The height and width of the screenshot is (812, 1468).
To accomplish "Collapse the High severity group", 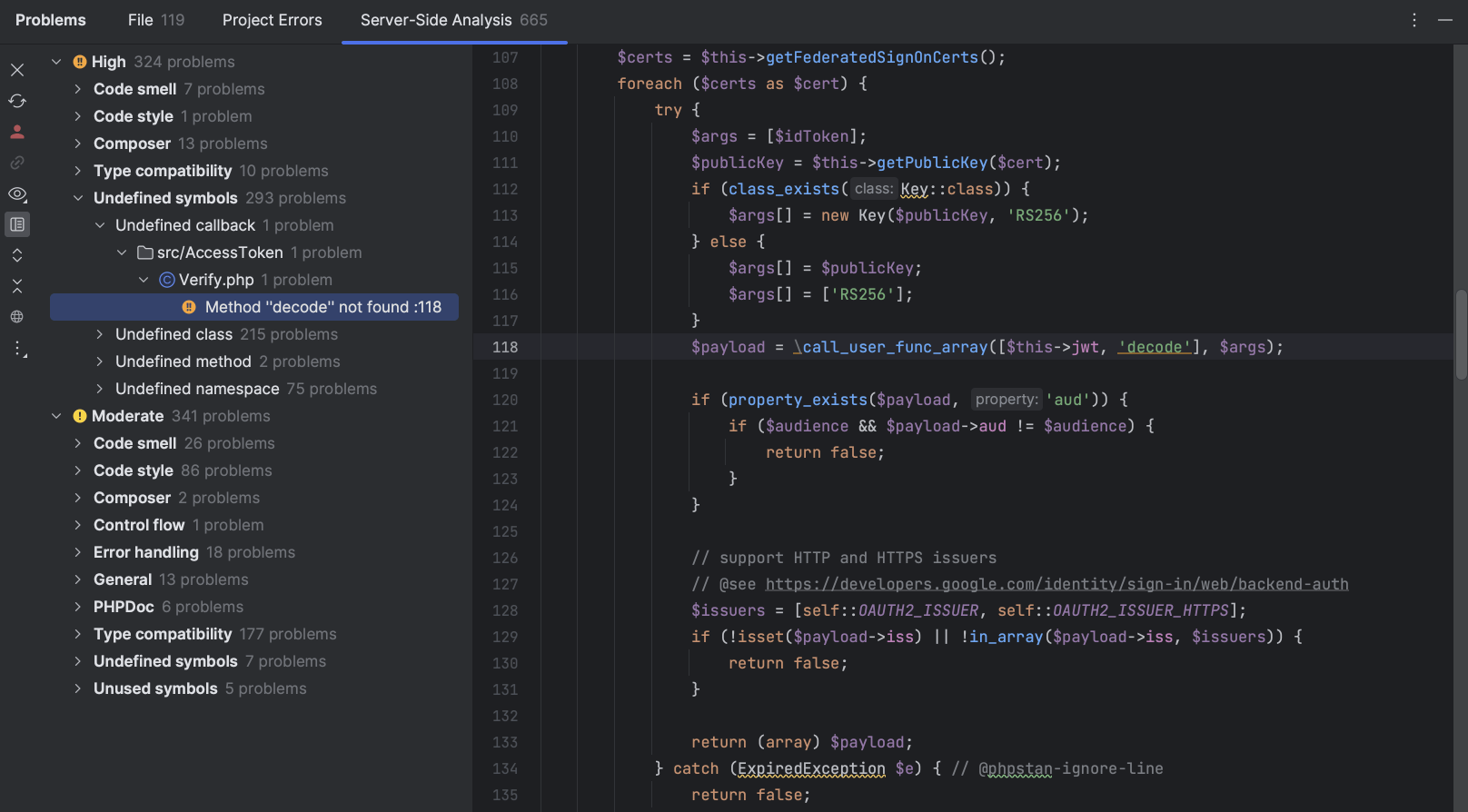I will [56, 62].
